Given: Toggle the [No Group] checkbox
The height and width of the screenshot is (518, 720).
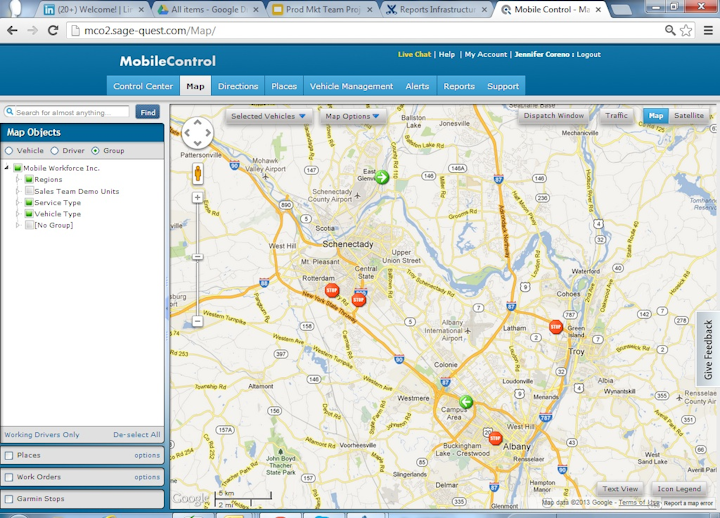Looking at the screenshot, I should 29,225.
